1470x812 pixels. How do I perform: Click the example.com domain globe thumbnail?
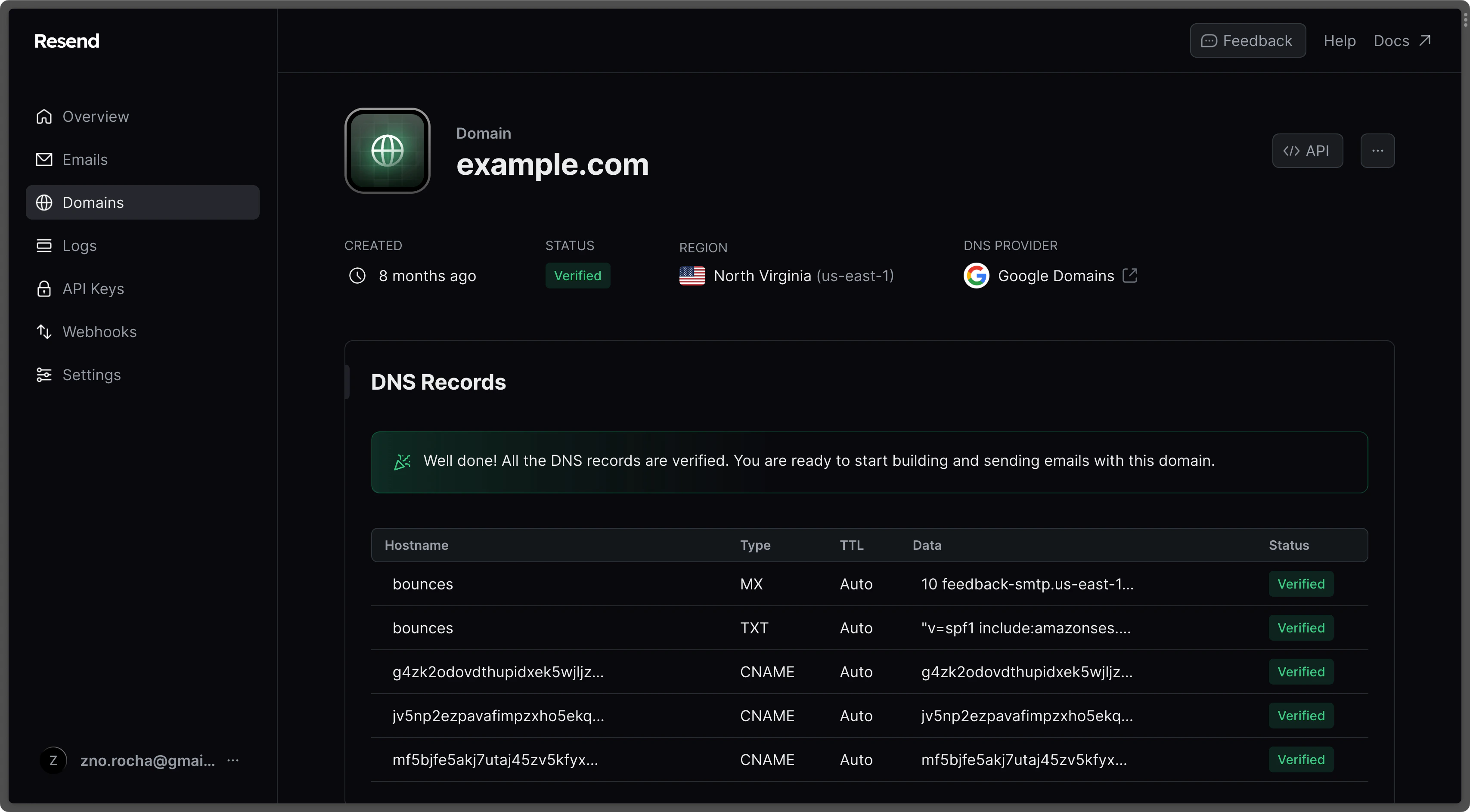(387, 150)
